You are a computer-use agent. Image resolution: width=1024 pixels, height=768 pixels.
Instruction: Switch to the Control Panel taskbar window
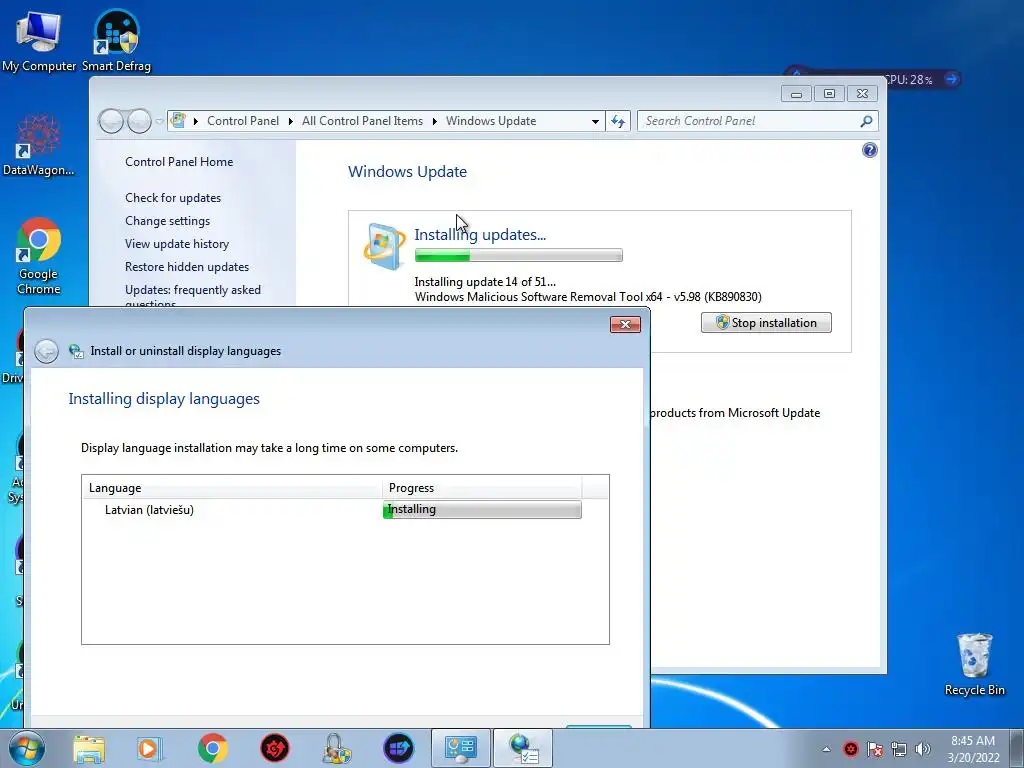pyautogui.click(x=461, y=748)
